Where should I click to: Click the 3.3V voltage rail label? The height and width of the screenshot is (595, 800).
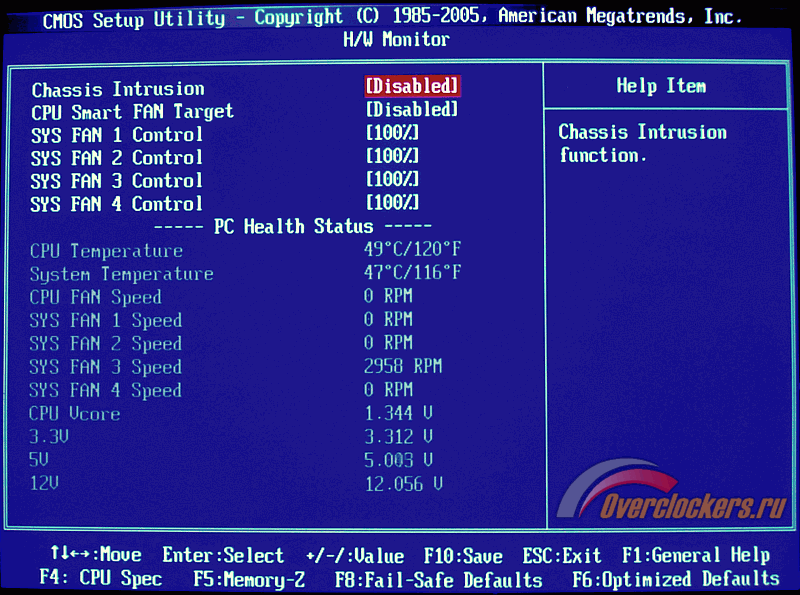point(49,437)
